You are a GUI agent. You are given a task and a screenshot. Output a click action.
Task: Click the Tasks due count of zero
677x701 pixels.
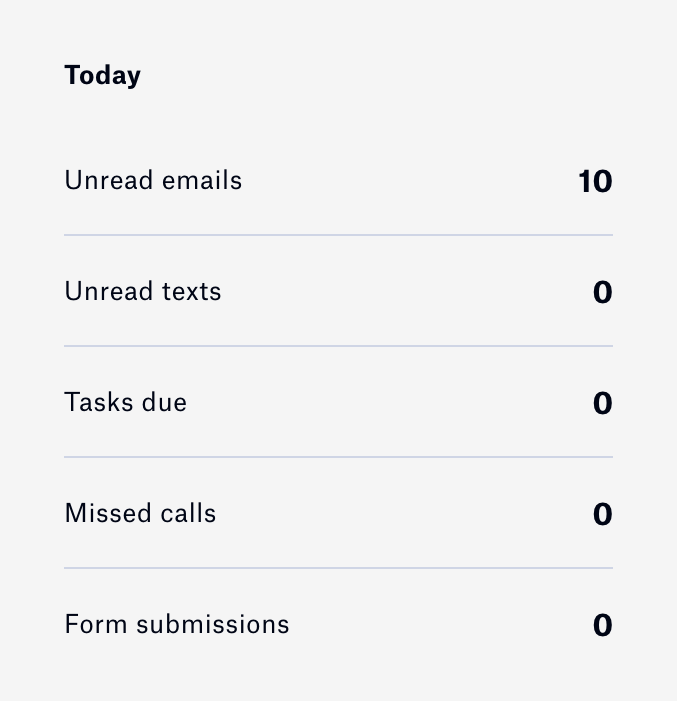click(x=602, y=404)
